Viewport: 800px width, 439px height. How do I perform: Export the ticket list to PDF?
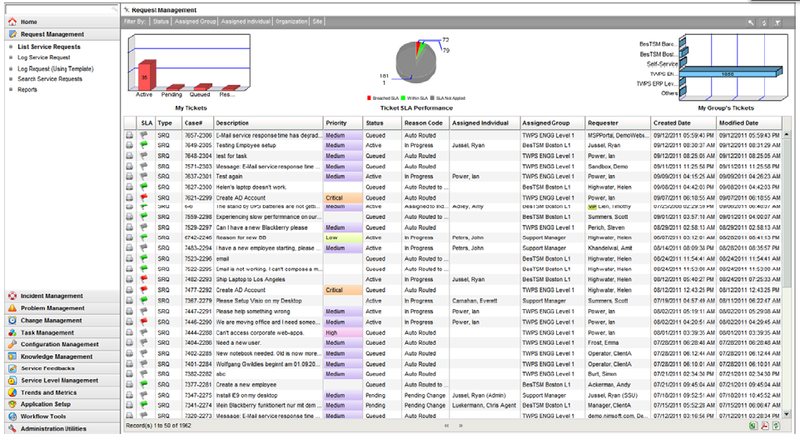(764, 426)
